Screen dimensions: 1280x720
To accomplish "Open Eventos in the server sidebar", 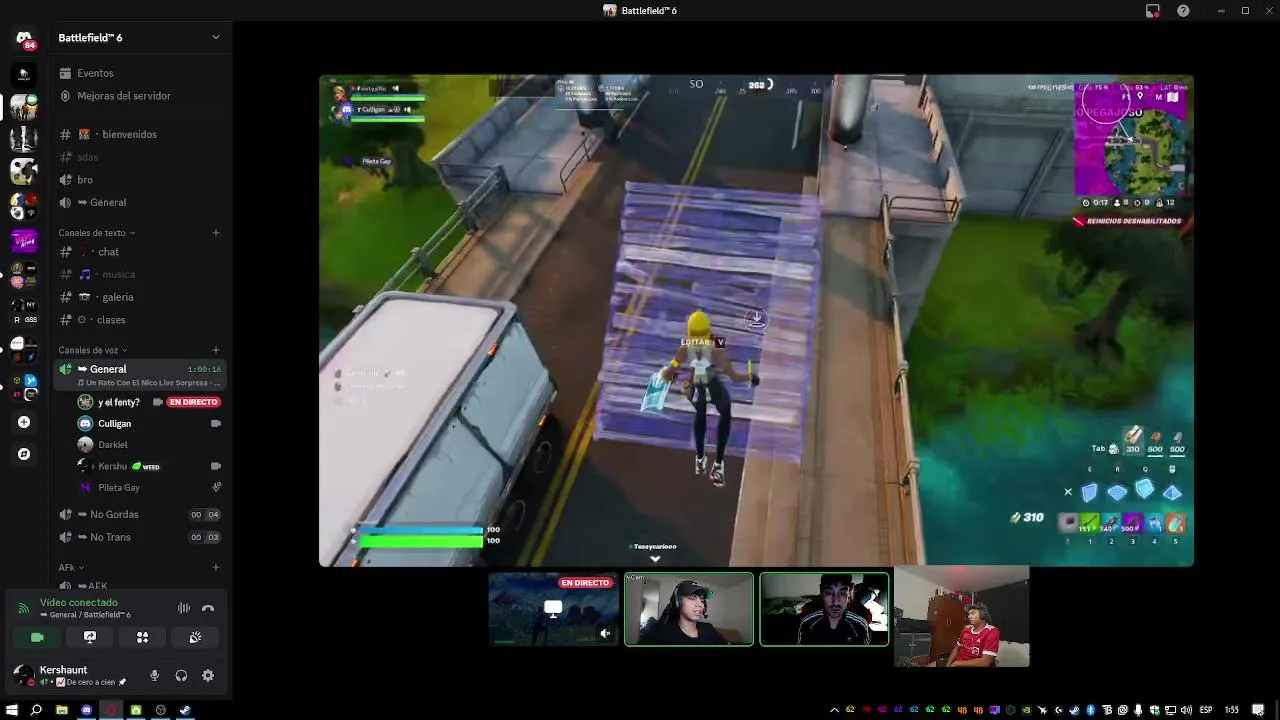I will click(140, 73).
